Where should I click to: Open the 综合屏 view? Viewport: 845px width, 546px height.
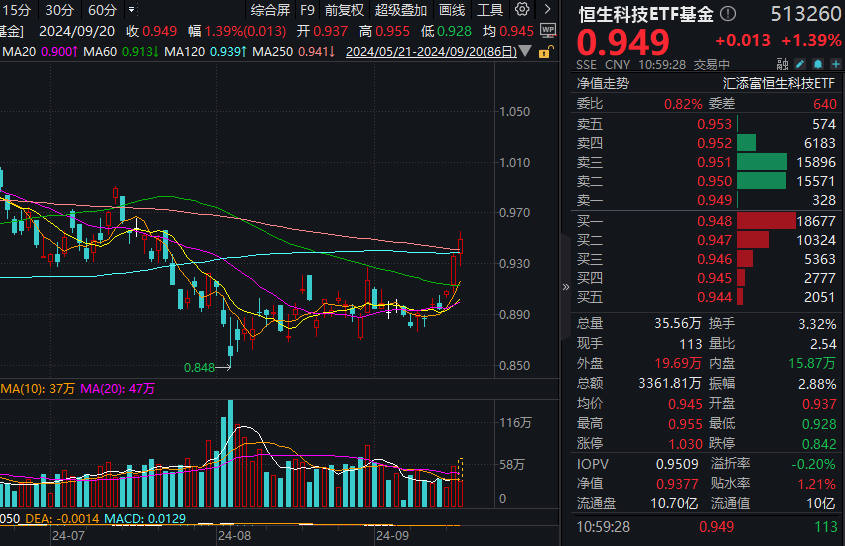[x=270, y=10]
